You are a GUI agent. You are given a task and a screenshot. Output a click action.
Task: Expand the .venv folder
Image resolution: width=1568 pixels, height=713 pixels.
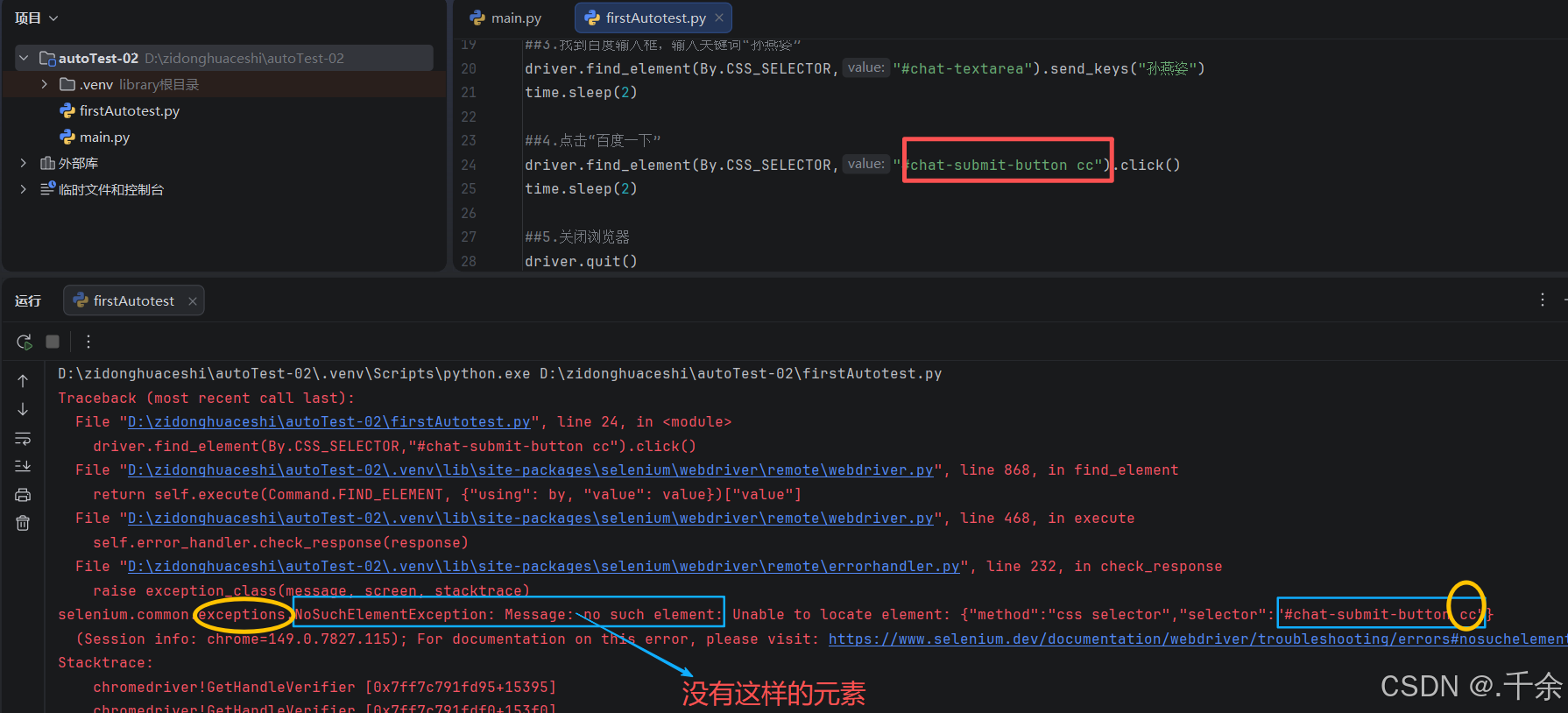(x=45, y=84)
